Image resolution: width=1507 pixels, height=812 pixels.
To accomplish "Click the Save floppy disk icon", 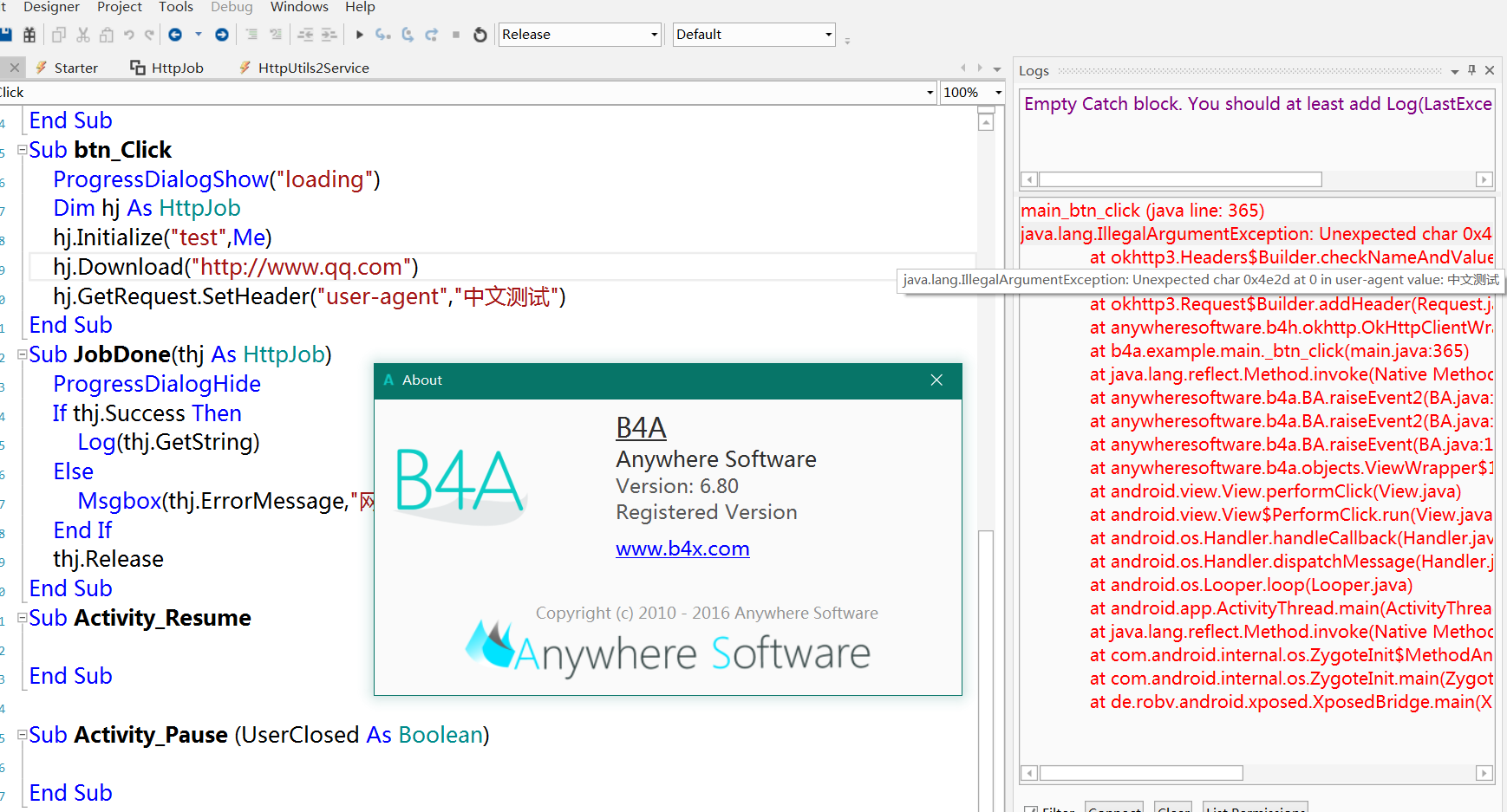I will pyautogui.click(x=6, y=35).
